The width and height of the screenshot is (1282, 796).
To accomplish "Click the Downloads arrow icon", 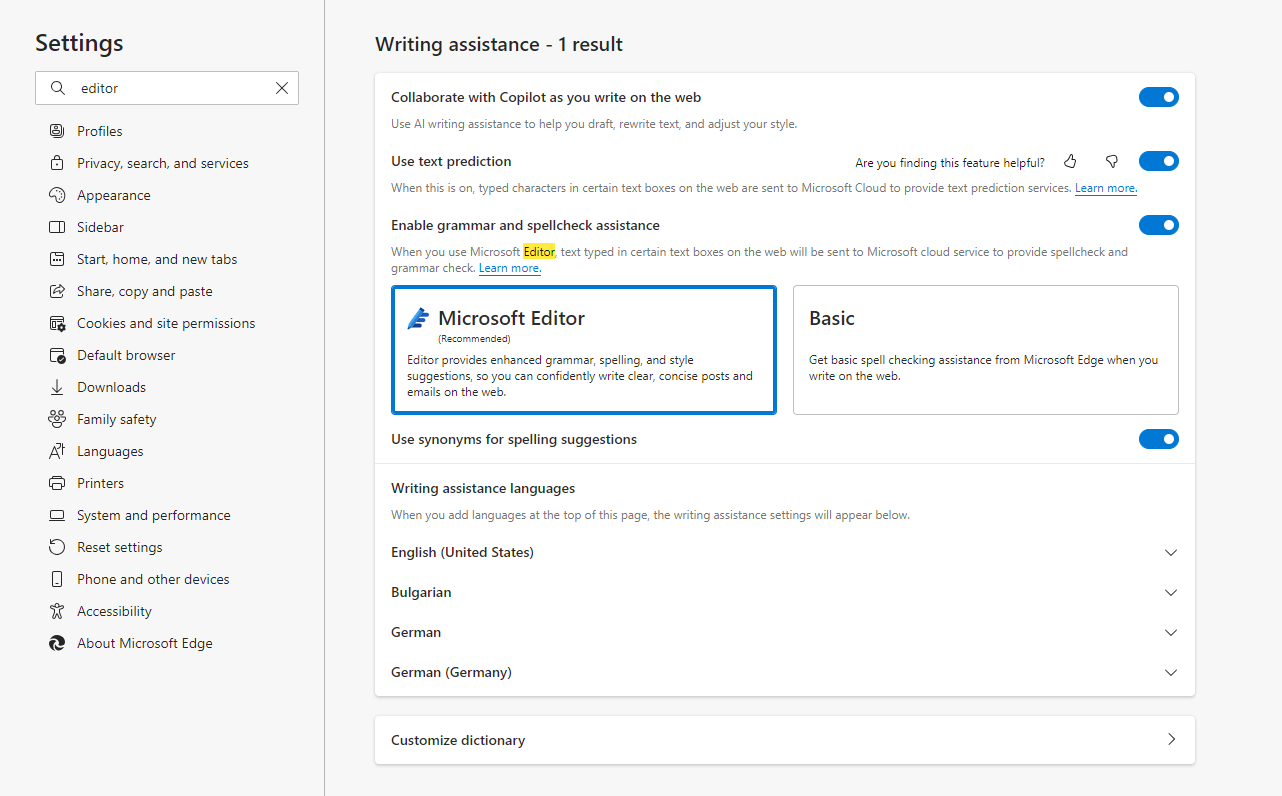I will pos(57,387).
